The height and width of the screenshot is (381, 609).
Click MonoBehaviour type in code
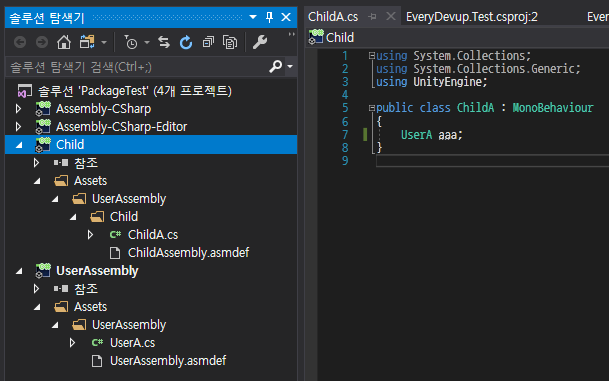point(553,108)
